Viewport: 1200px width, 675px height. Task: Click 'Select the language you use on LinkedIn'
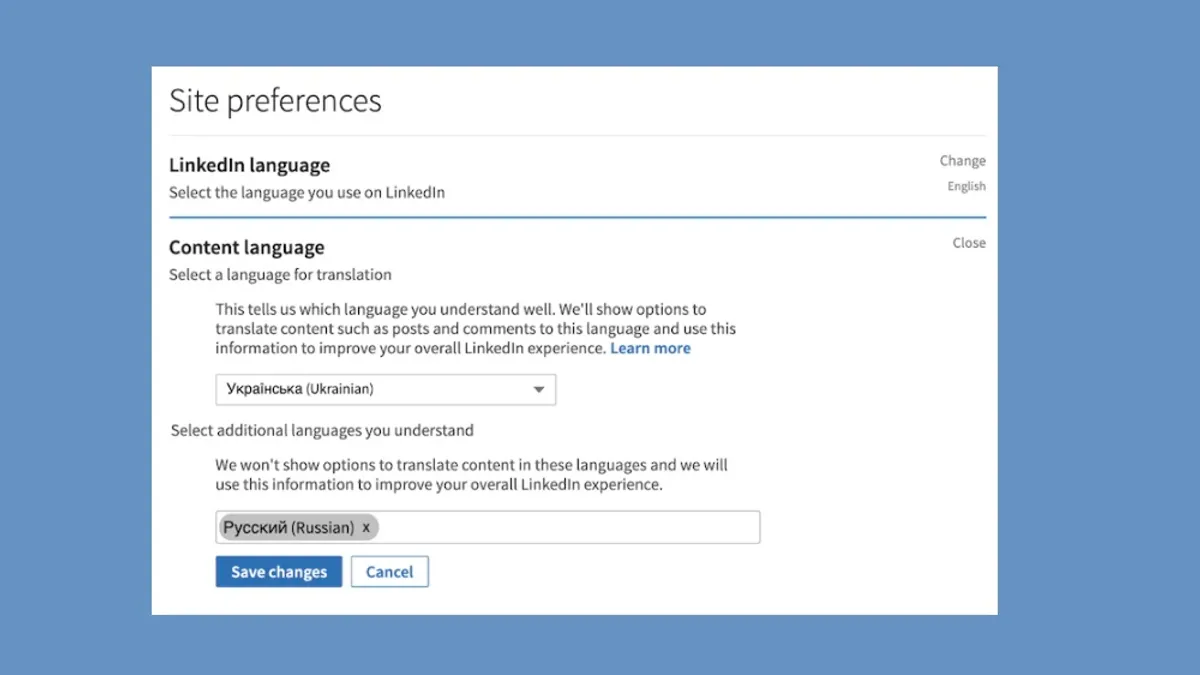pyautogui.click(x=307, y=193)
